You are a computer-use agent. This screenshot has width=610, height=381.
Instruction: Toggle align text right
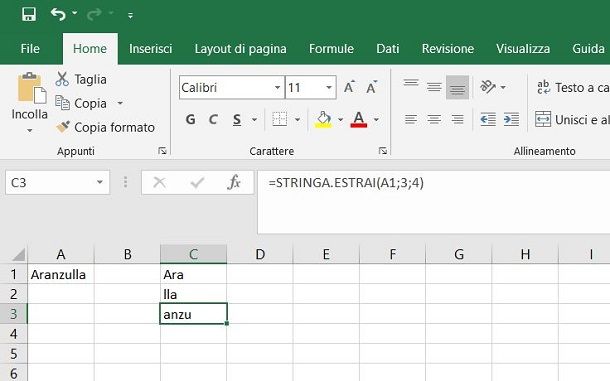tap(458, 119)
